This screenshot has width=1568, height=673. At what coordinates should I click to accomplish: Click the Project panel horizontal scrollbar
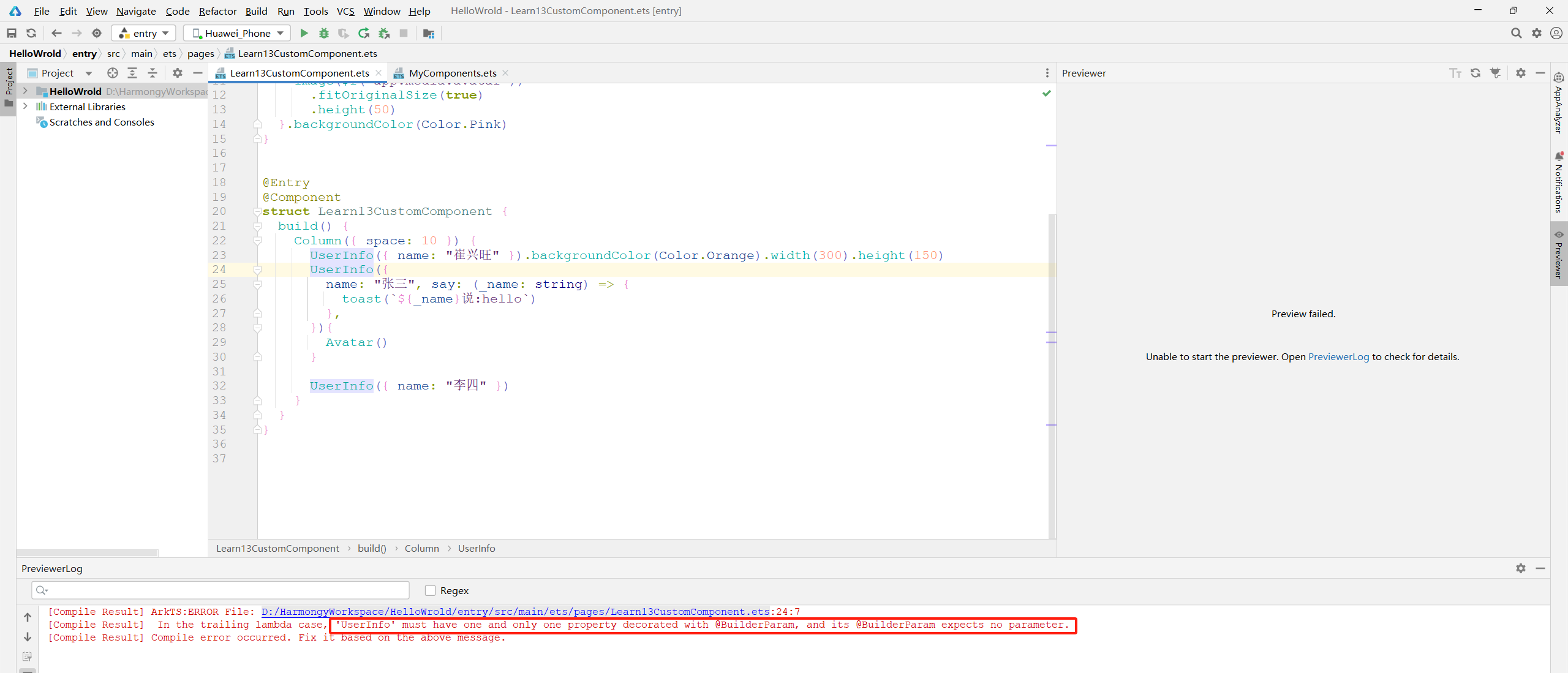(88, 552)
